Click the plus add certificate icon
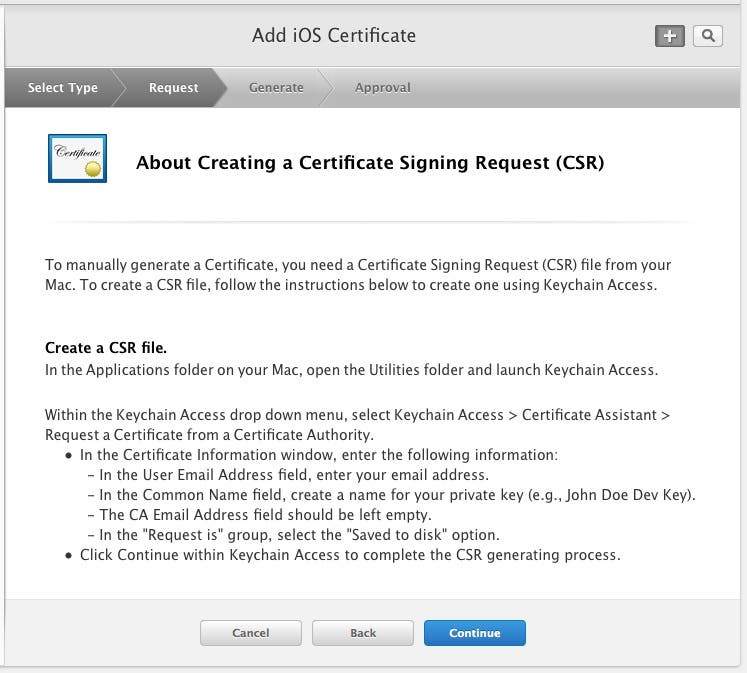This screenshot has width=747, height=673. click(669, 36)
